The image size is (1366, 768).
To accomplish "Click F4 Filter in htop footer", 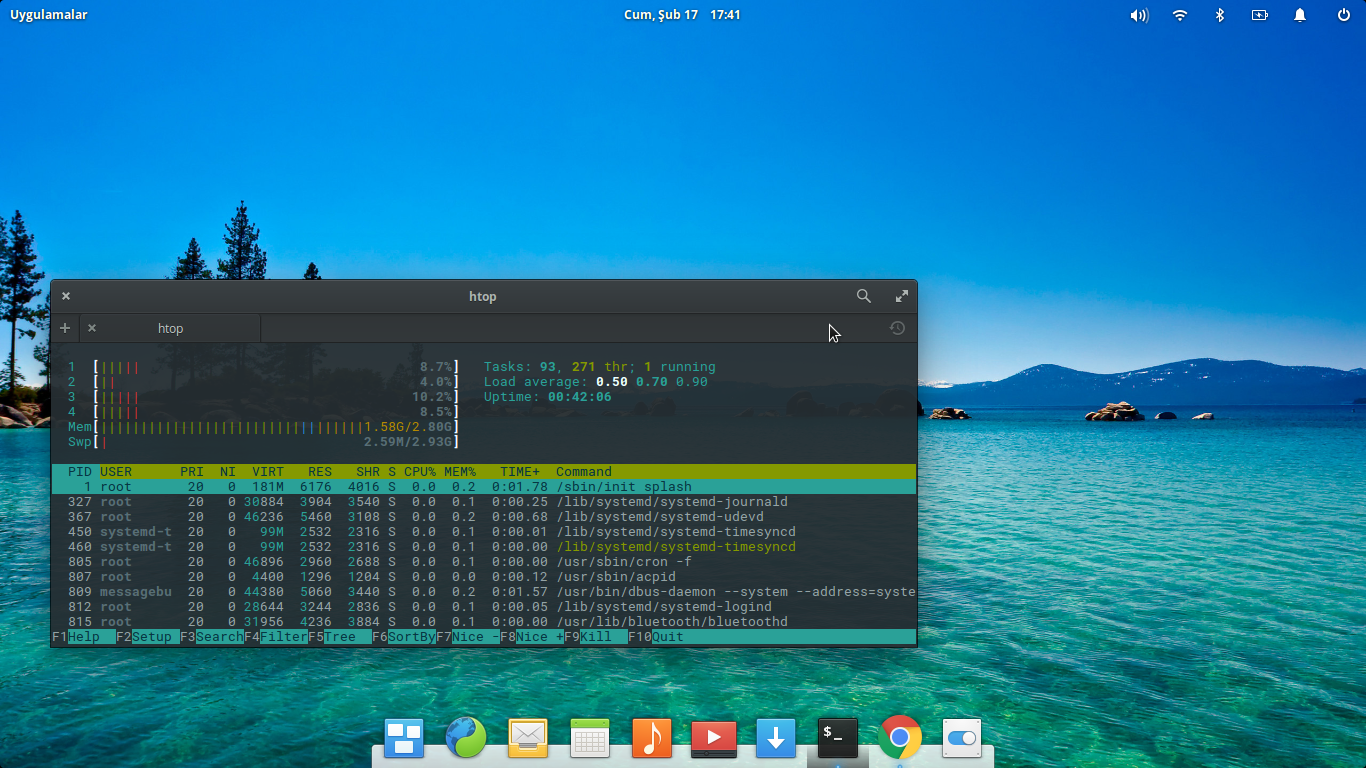I will click(276, 637).
